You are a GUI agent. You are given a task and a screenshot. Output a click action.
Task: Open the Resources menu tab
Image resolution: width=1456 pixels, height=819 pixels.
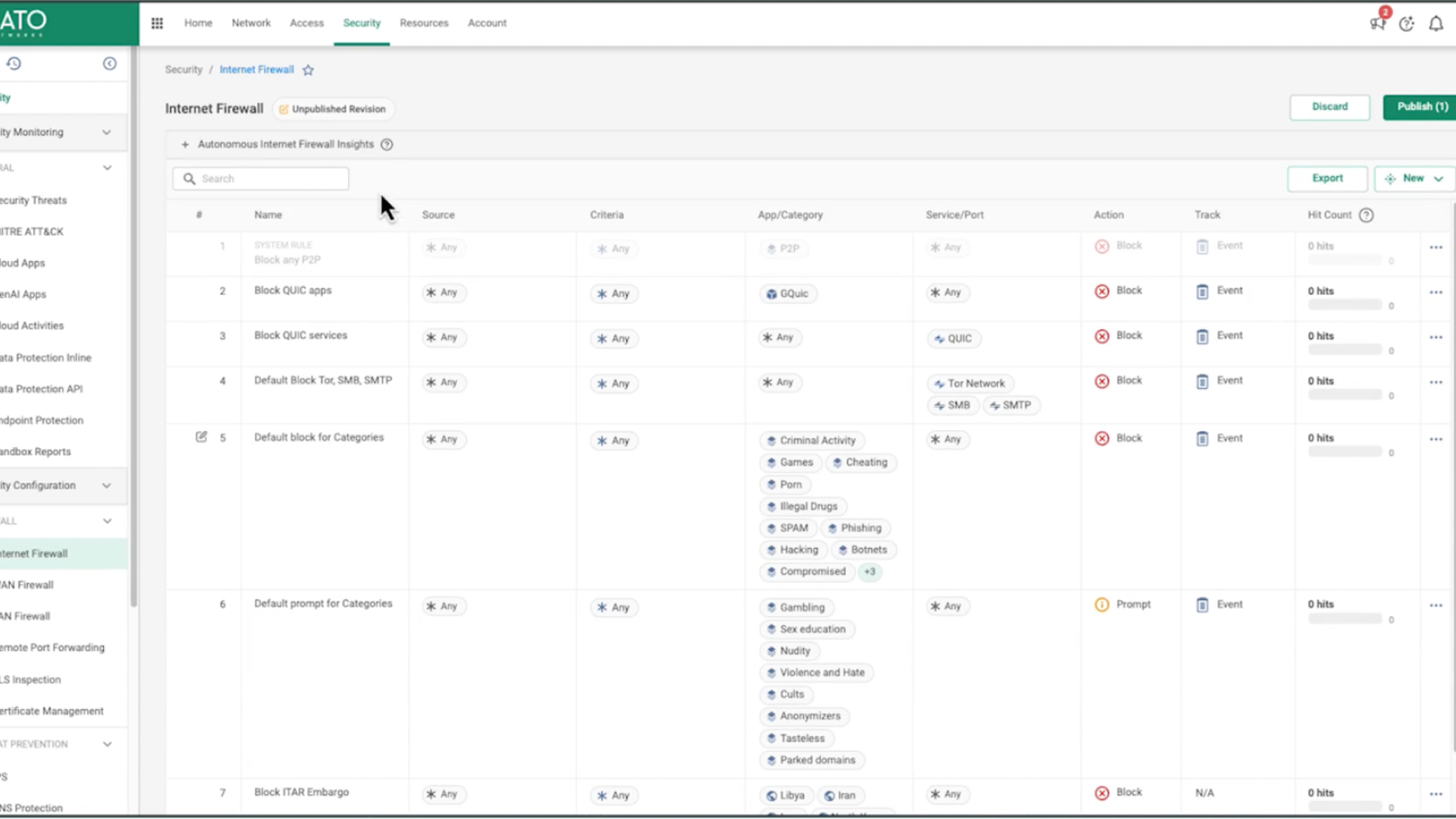pos(424,24)
